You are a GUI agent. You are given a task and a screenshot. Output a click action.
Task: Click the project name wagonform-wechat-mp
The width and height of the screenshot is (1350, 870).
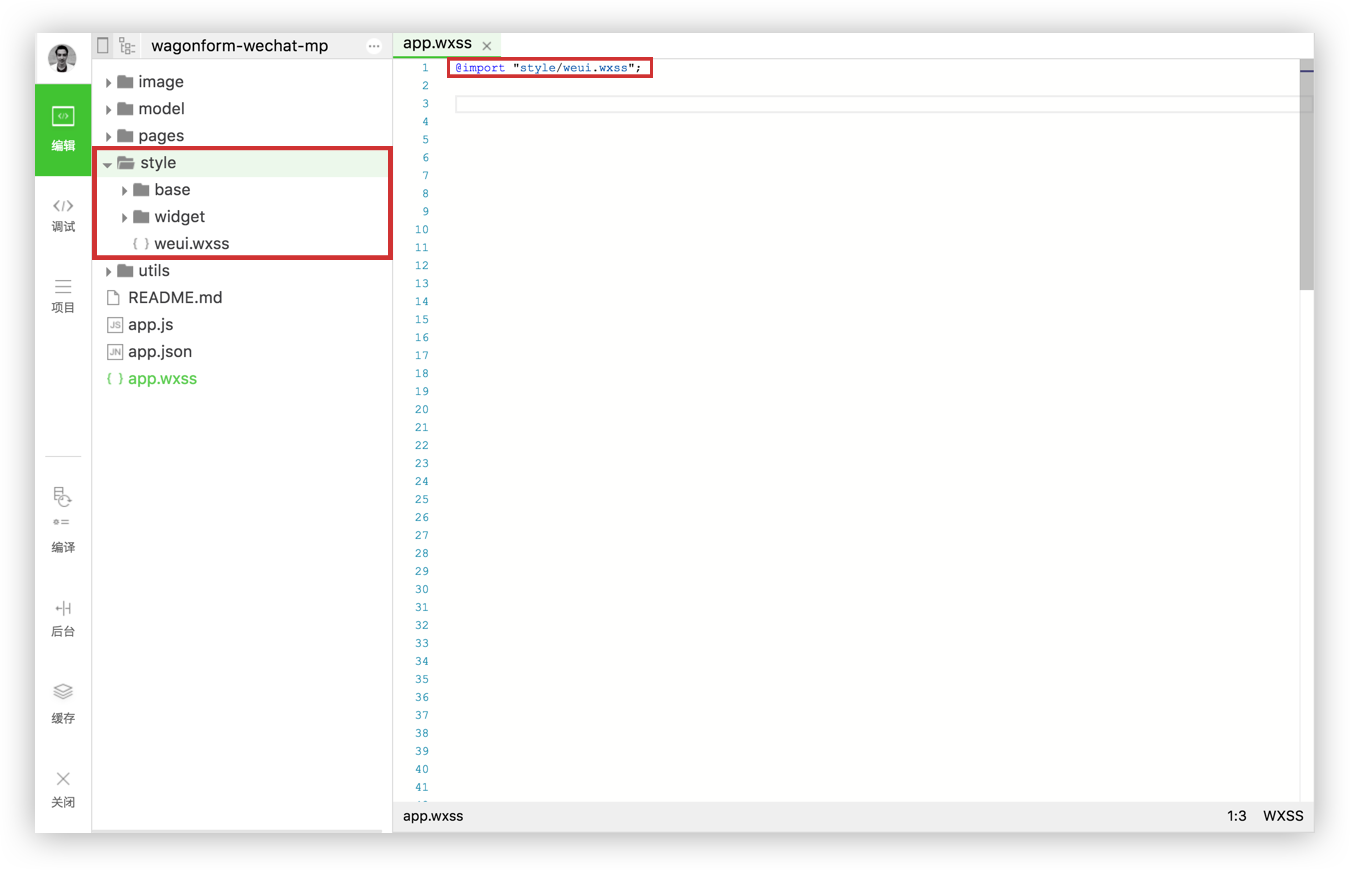pos(239,46)
